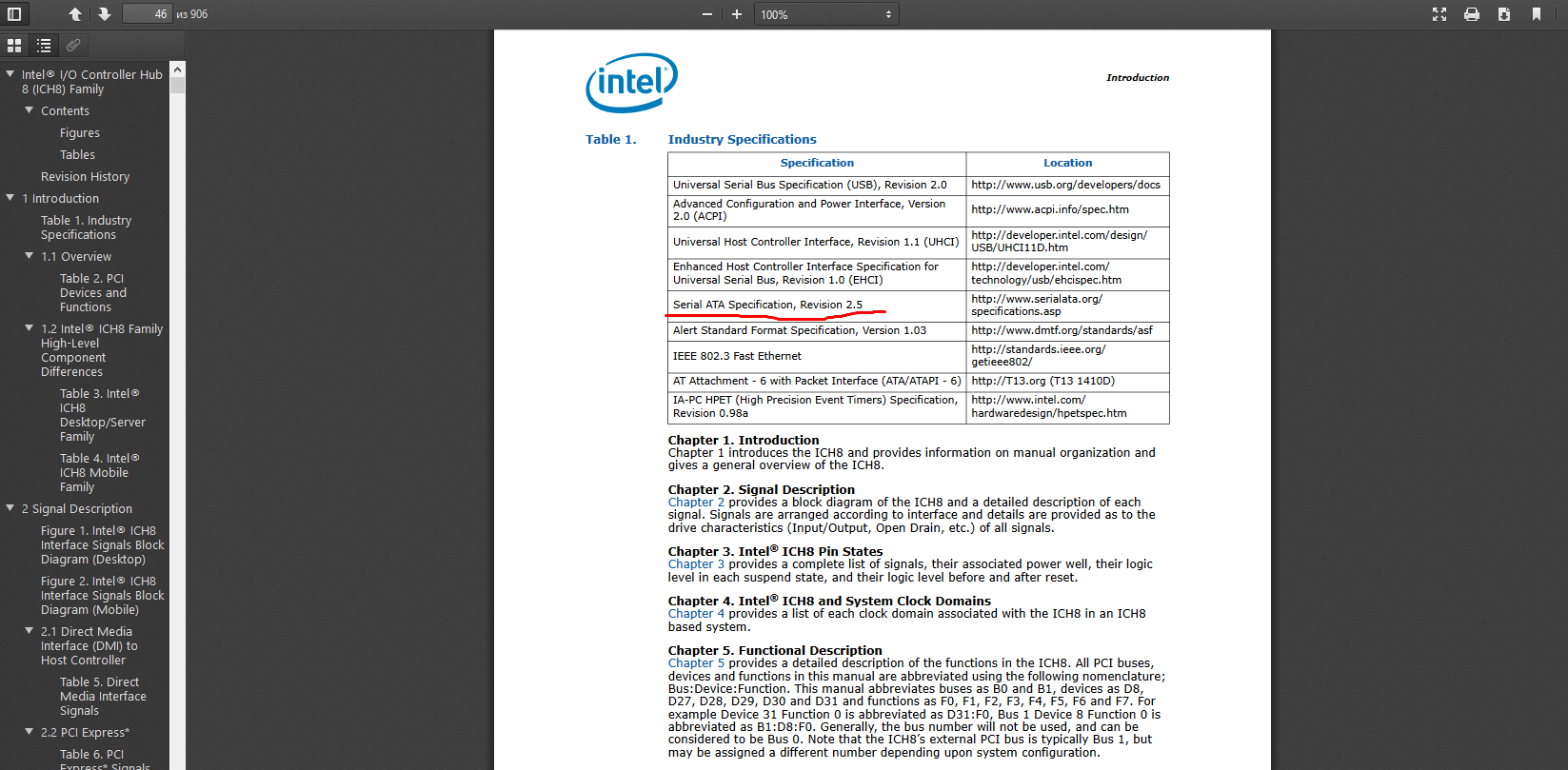Collapse the Contents outline node
The height and width of the screenshot is (770, 1568).
coord(29,110)
